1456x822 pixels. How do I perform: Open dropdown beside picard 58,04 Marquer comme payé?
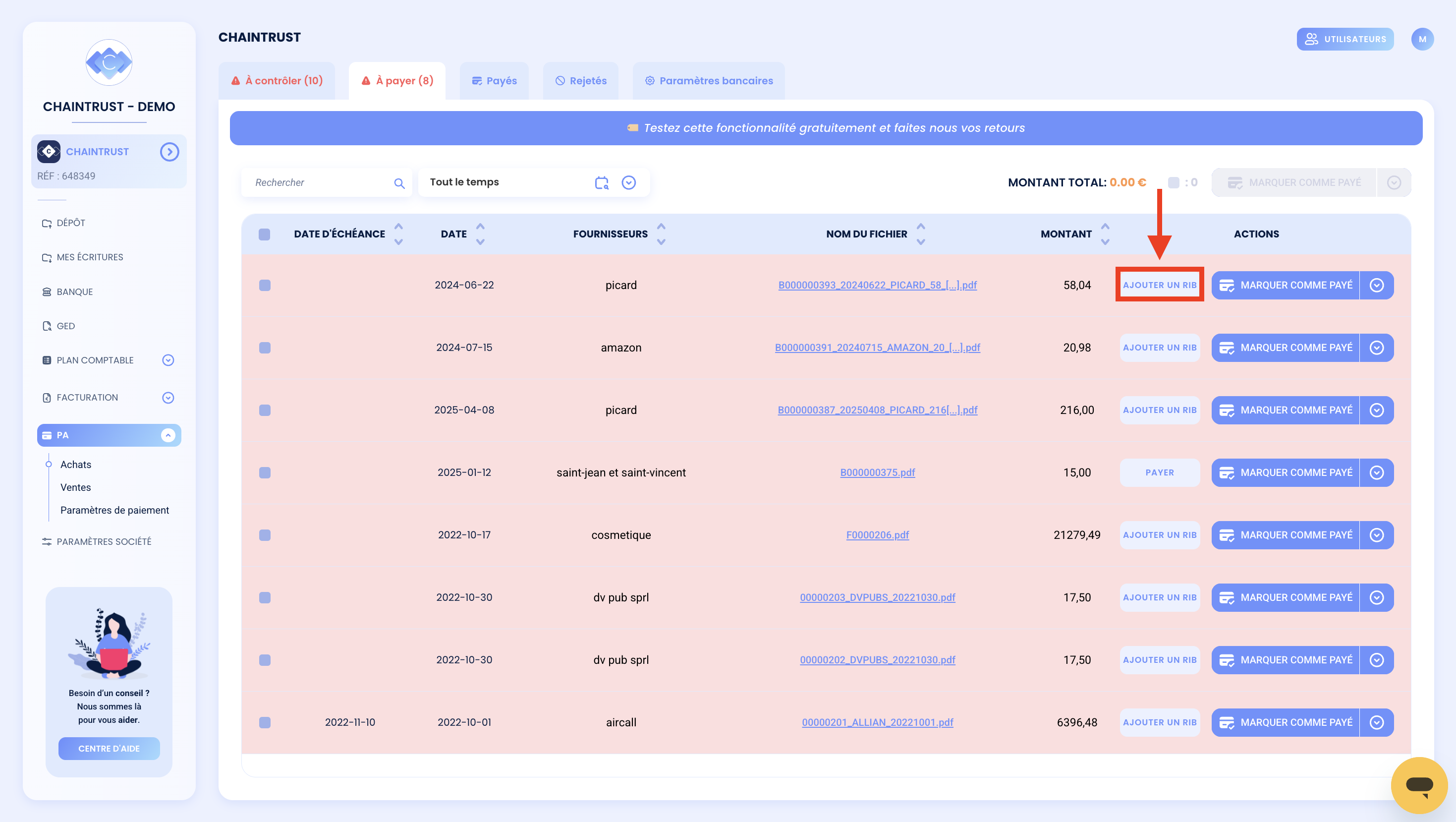tap(1377, 285)
